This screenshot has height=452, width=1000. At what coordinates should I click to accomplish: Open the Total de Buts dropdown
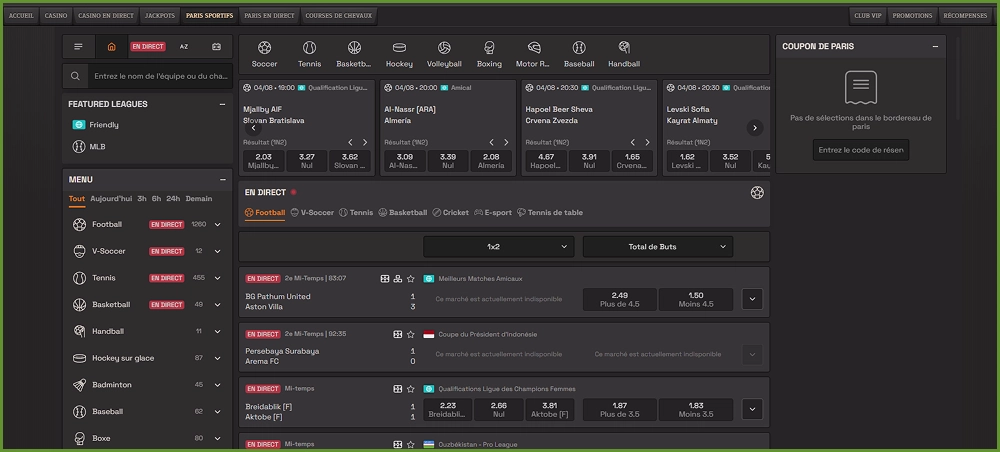(658, 247)
